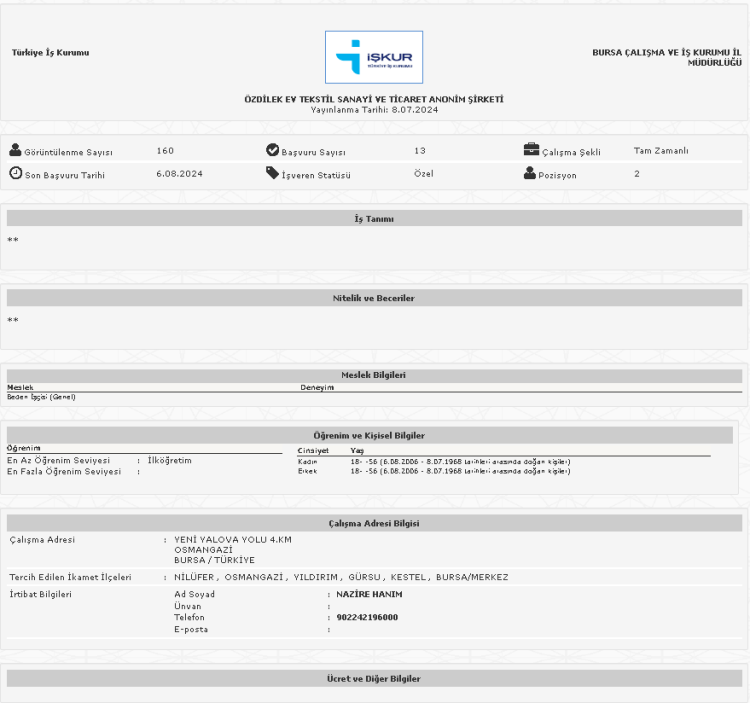Click the Başvuru Sayısı checkmark icon
The width and height of the screenshot is (750, 703).
click(x=272, y=151)
